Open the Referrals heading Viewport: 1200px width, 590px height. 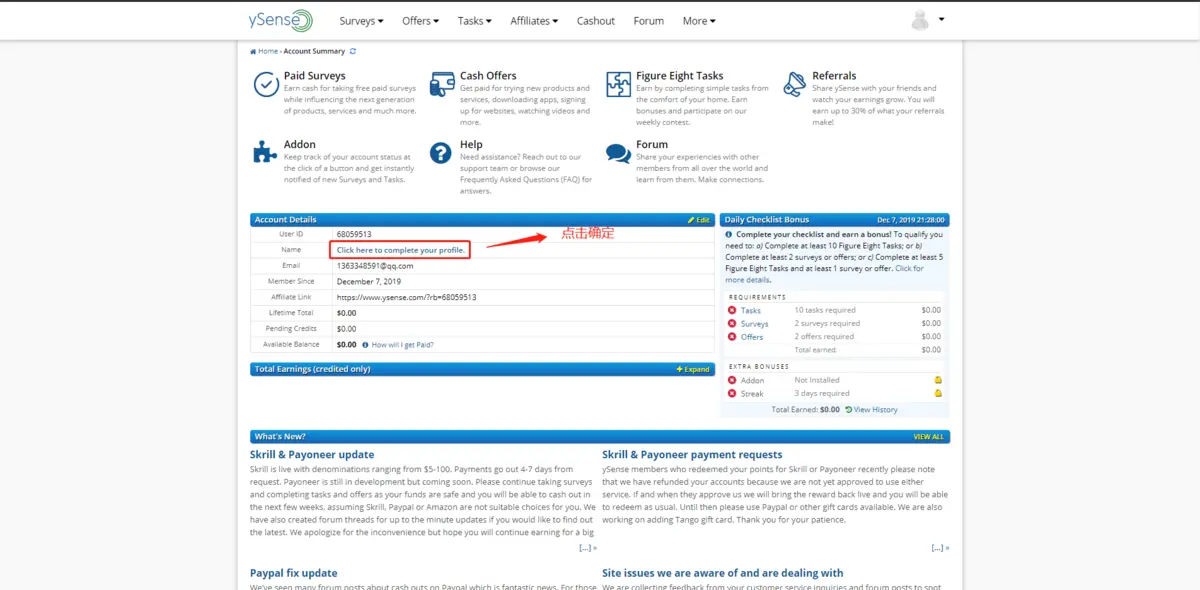[834, 76]
